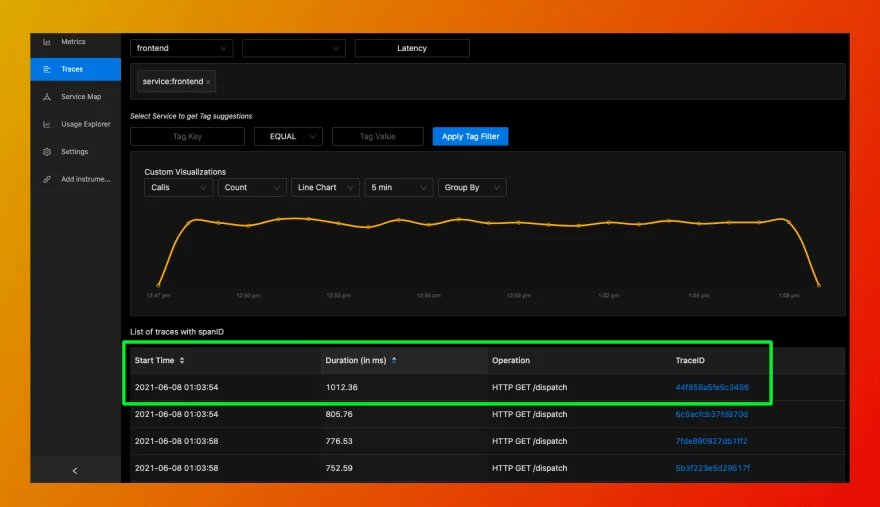Click the Service Map node icon
Image resolution: width=880 pixels, height=507 pixels.
pyautogui.click(x=47, y=97)
